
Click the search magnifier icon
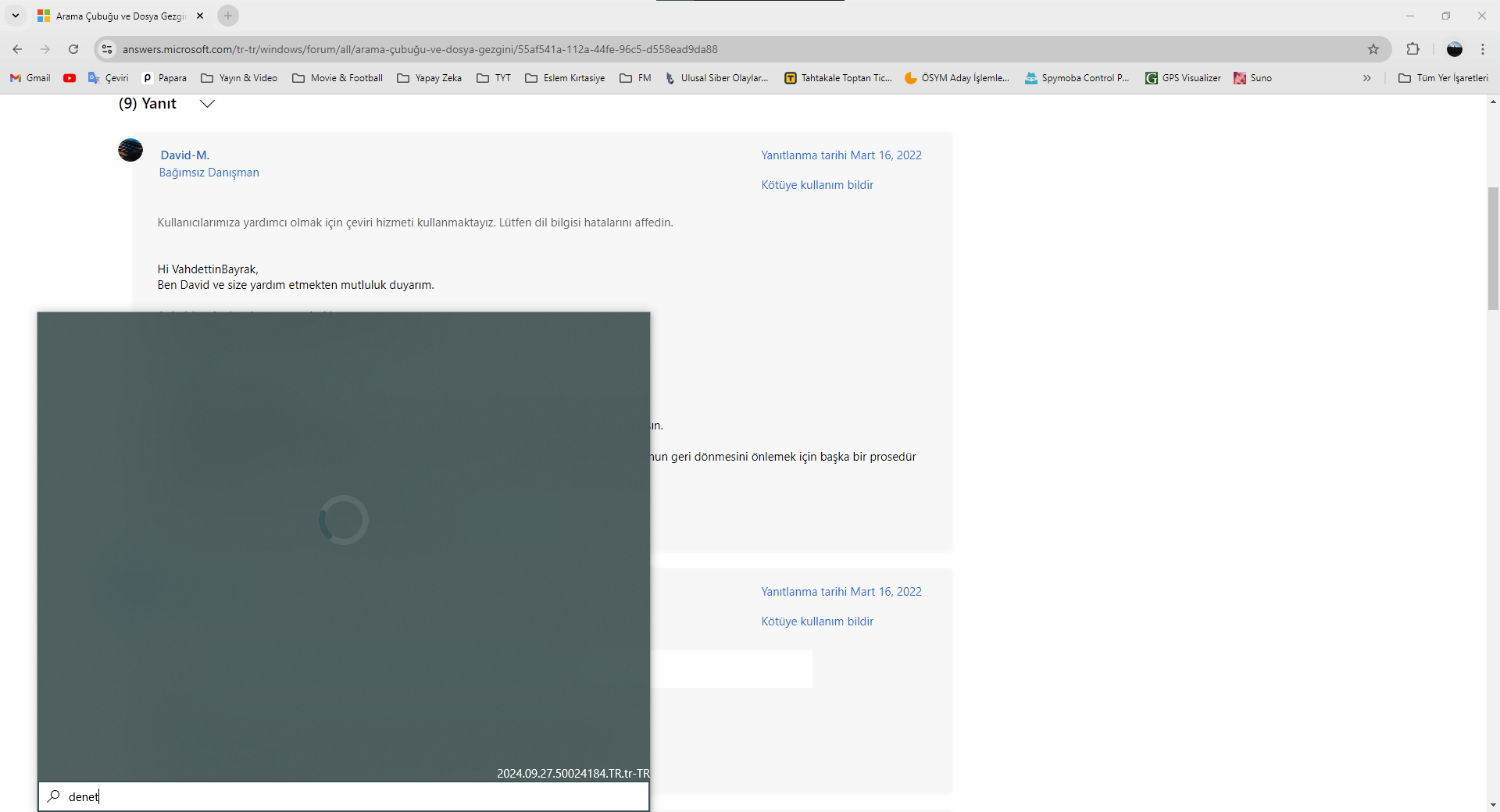53,796
